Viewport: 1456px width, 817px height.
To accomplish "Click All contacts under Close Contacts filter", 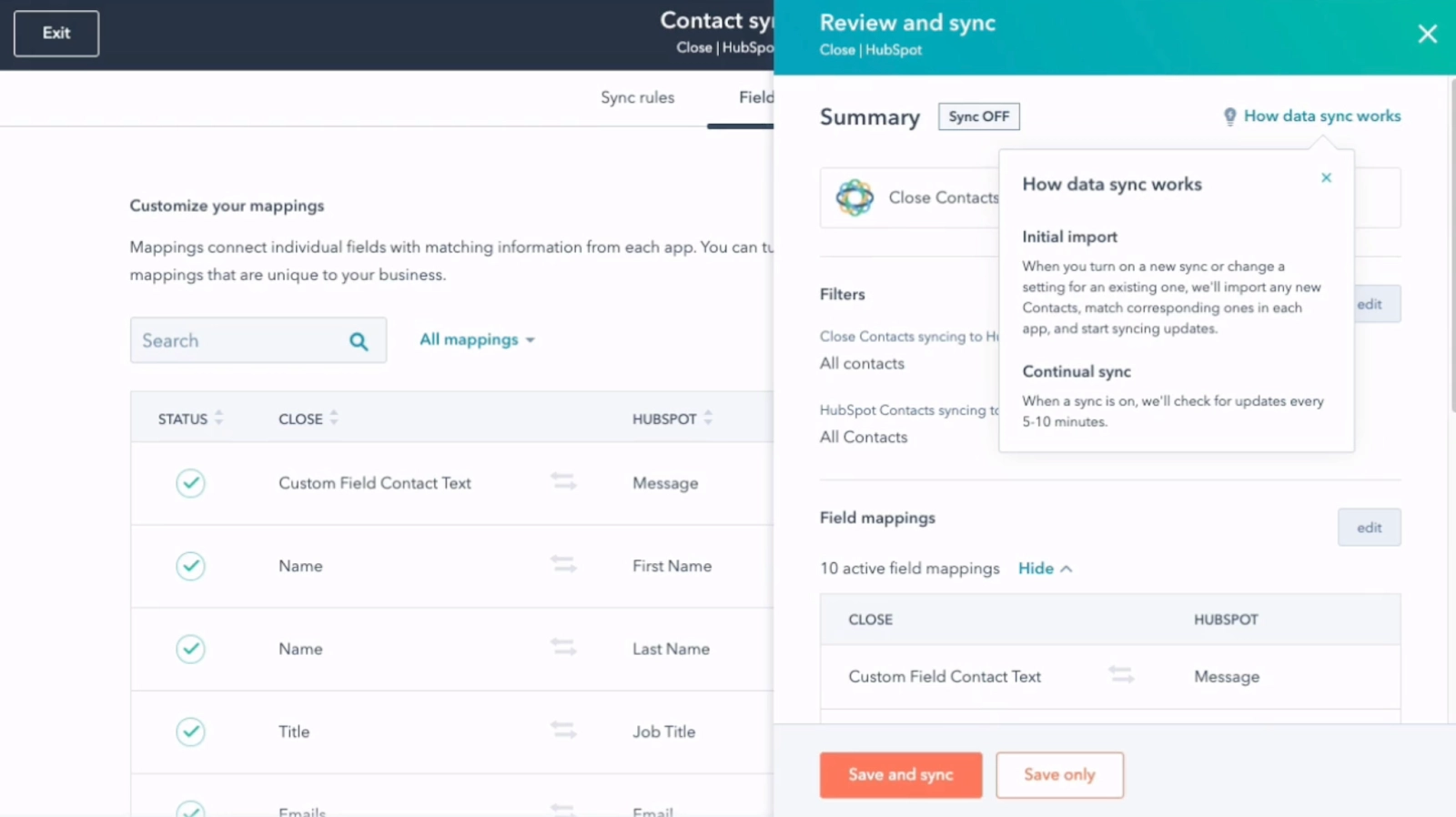I will click(862, 363).
